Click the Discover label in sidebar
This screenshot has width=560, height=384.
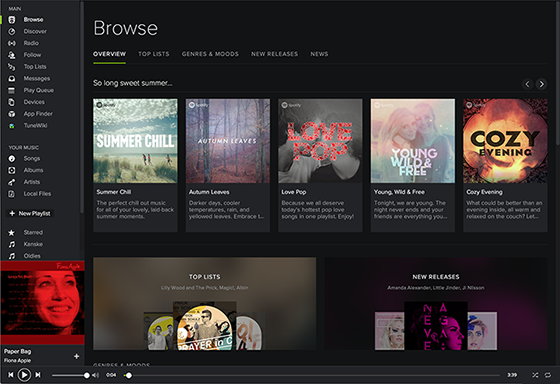click(35, 31)
